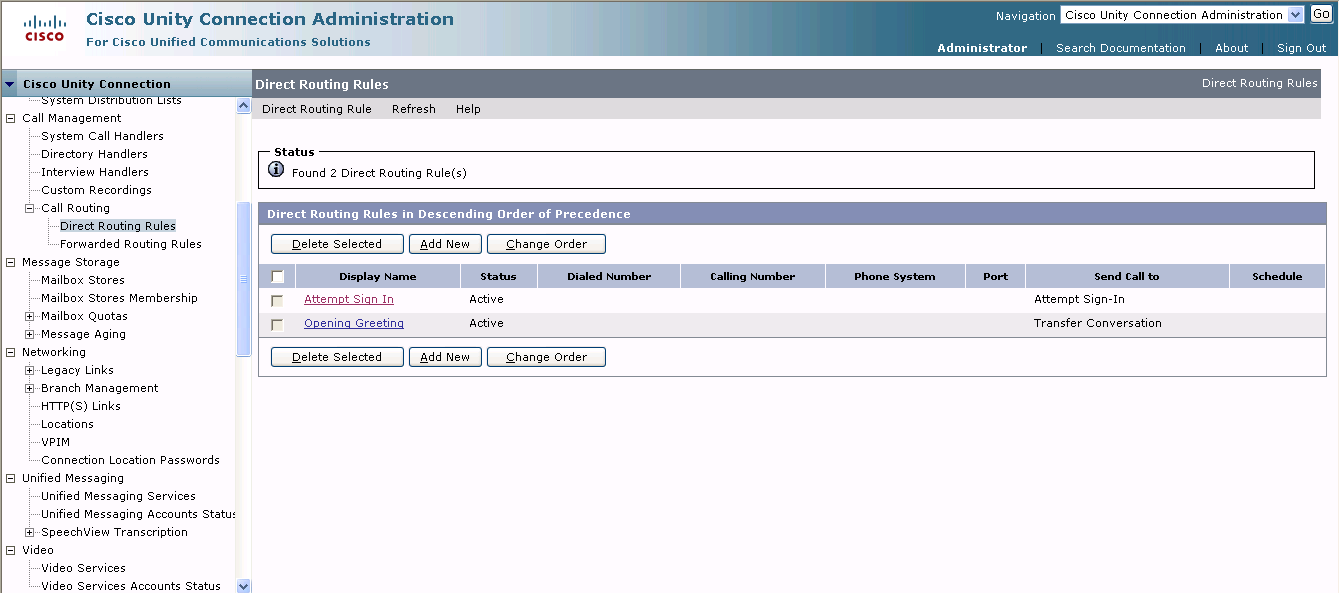Select Directory Handlers in tree

coord(94,154)
